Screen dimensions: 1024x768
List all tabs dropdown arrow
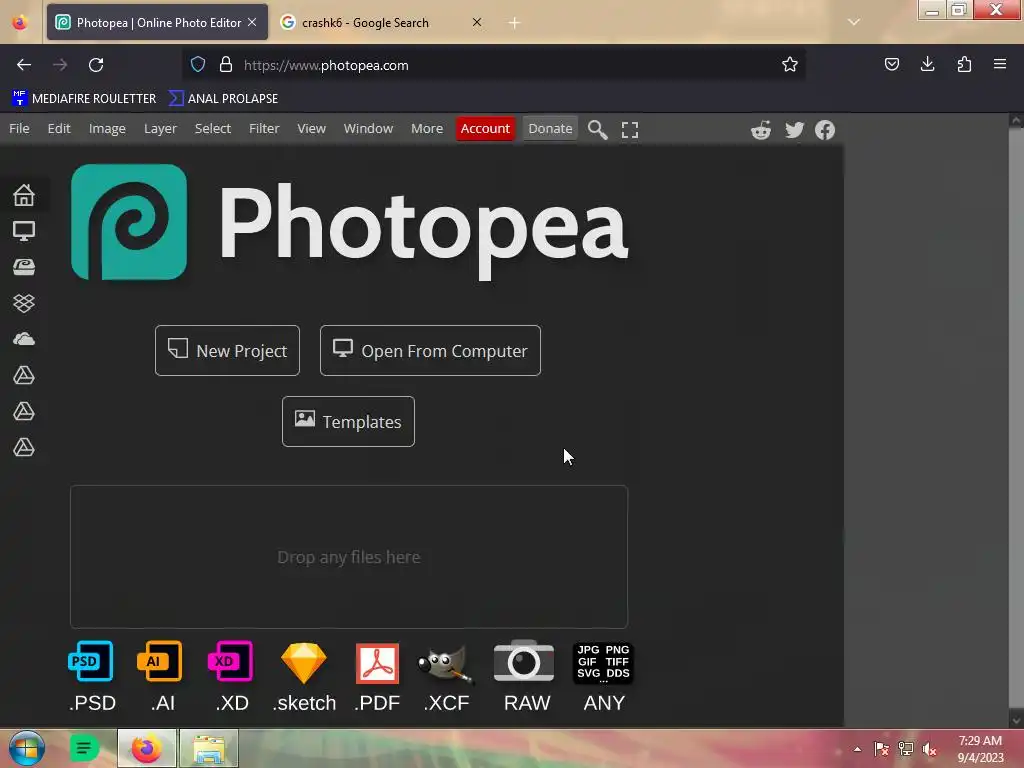pos(854,22)
